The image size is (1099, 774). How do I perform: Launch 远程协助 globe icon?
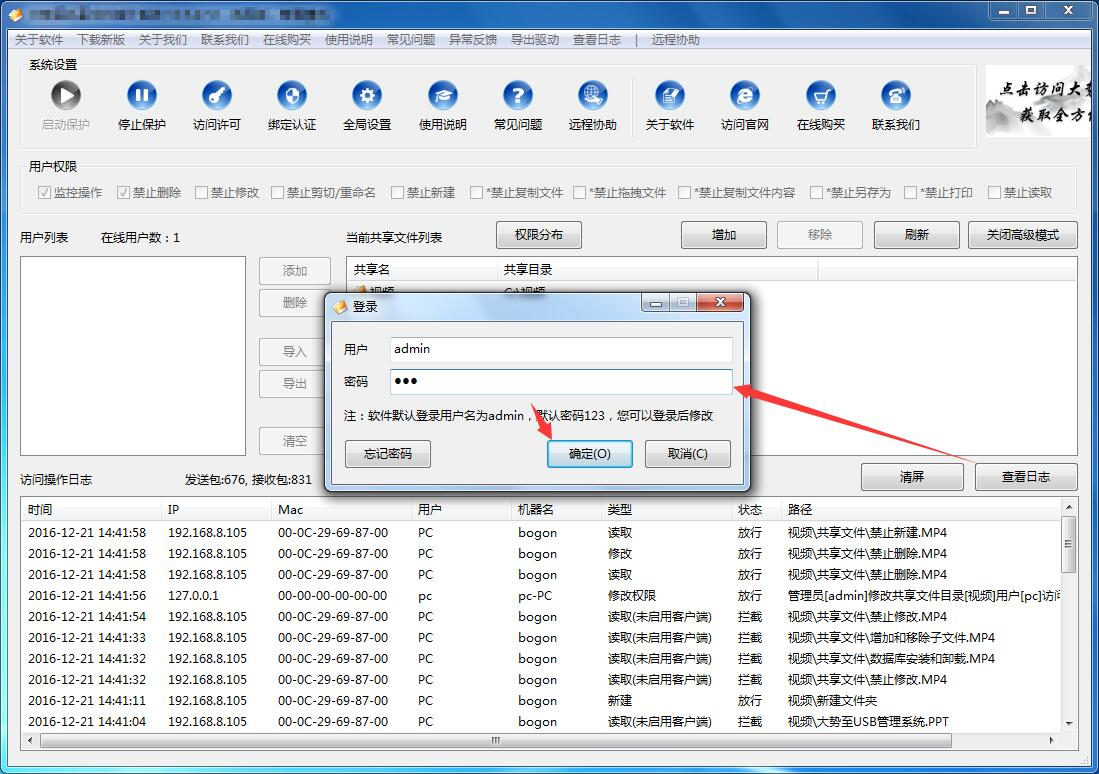[593, 97]
